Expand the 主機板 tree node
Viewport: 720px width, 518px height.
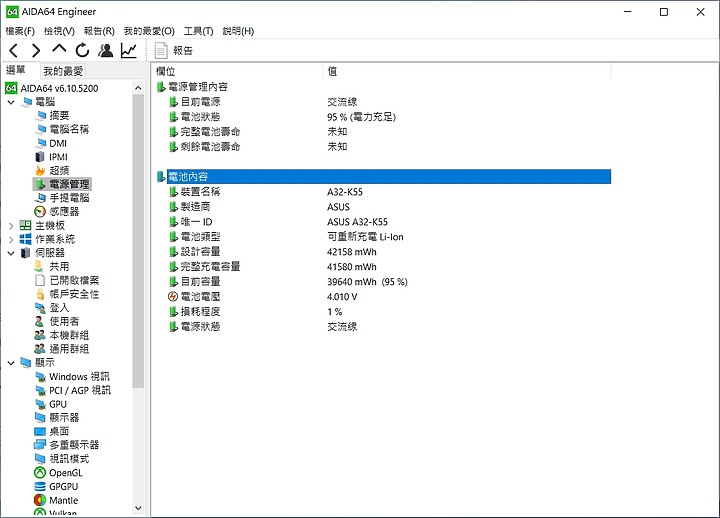(11, 226)
